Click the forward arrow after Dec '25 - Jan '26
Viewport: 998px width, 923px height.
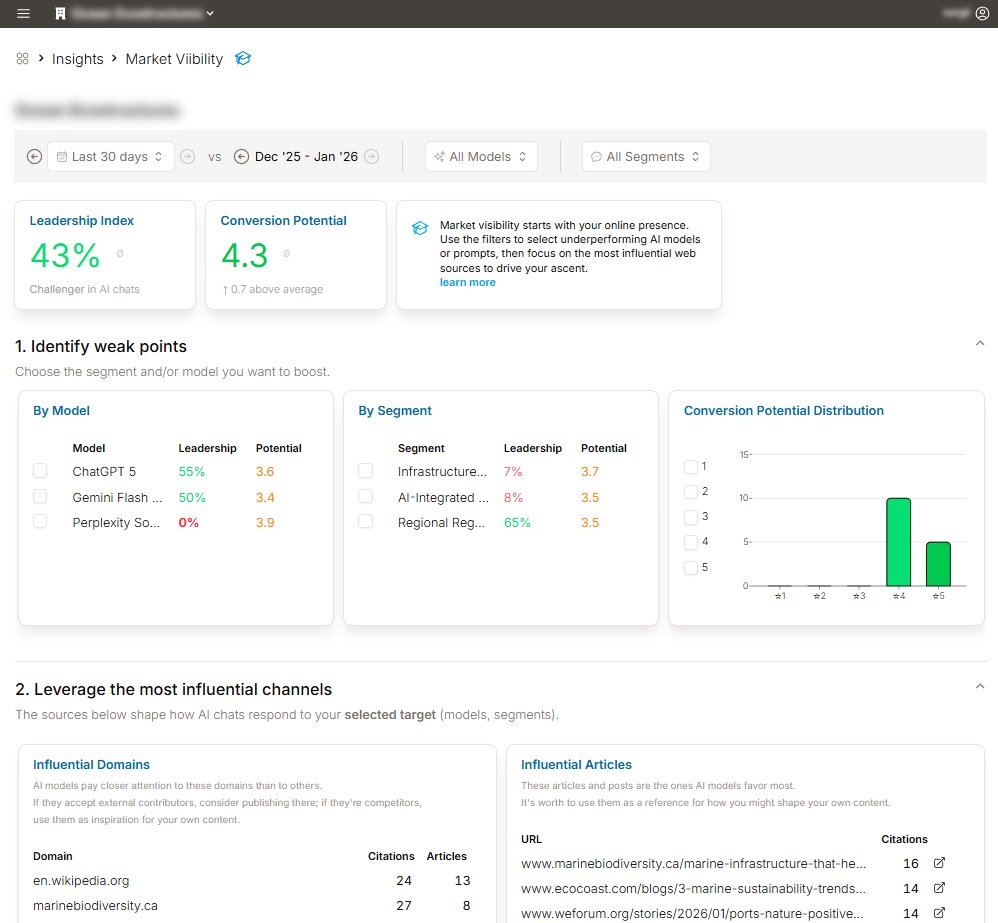(371, 156)
